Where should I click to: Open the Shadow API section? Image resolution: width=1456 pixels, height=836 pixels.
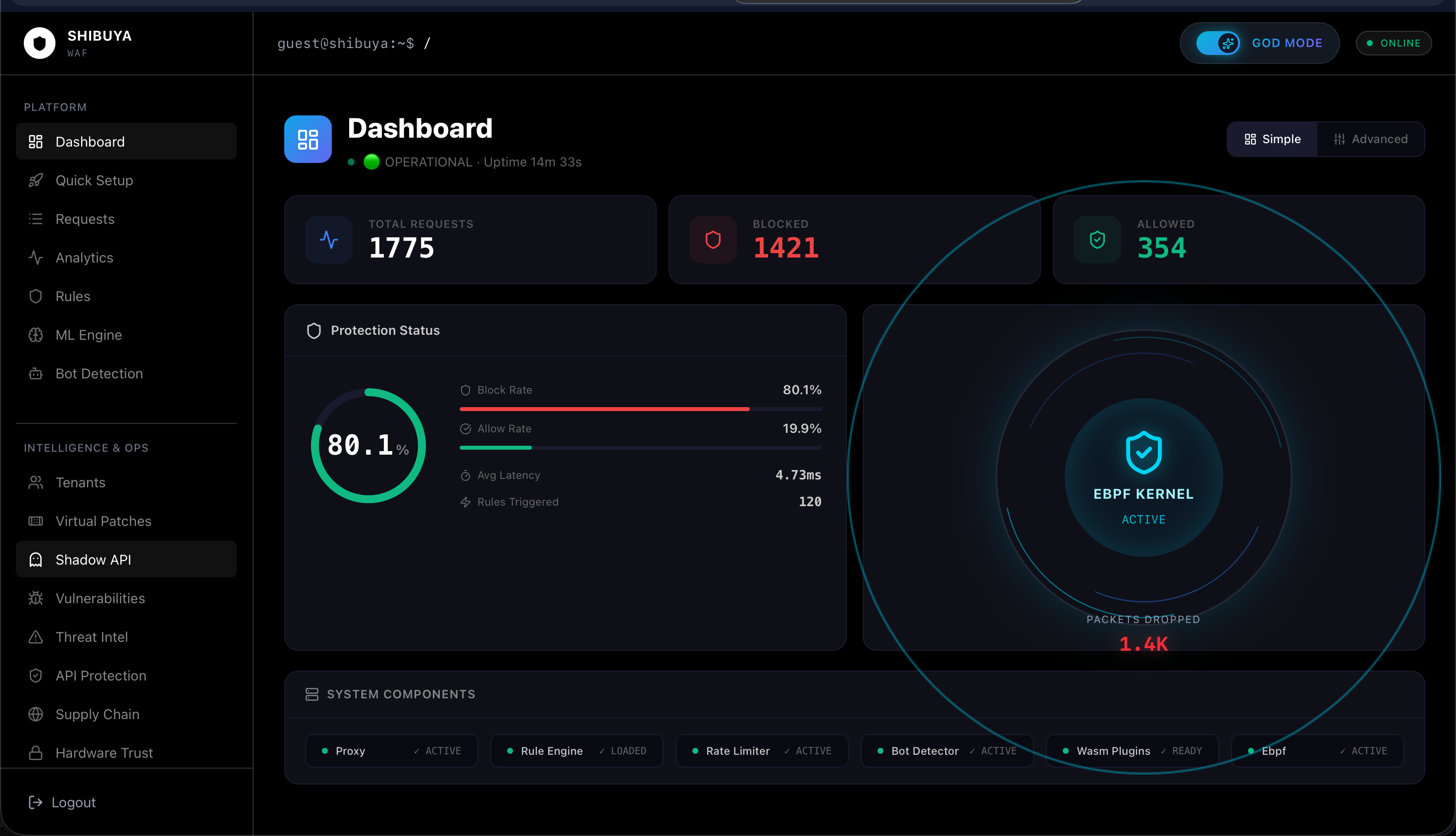(93, 560)
